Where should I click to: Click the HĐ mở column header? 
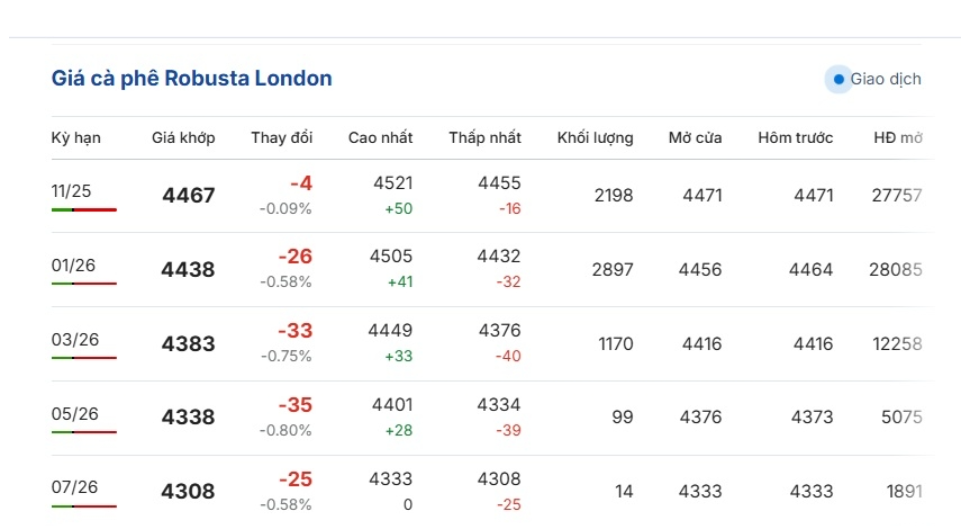pyautogui.click(x=897, y=138)
